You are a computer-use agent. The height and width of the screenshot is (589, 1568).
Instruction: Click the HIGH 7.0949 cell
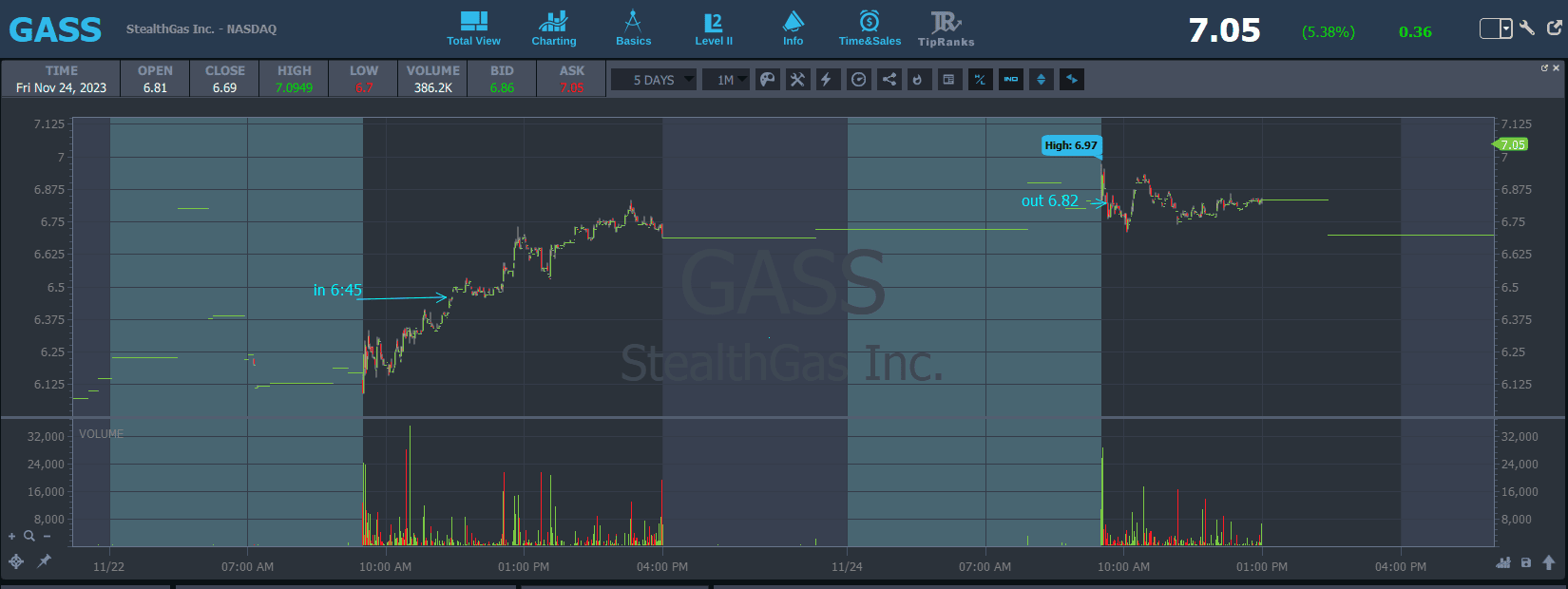pyautogui.click(x=295, y=79)
